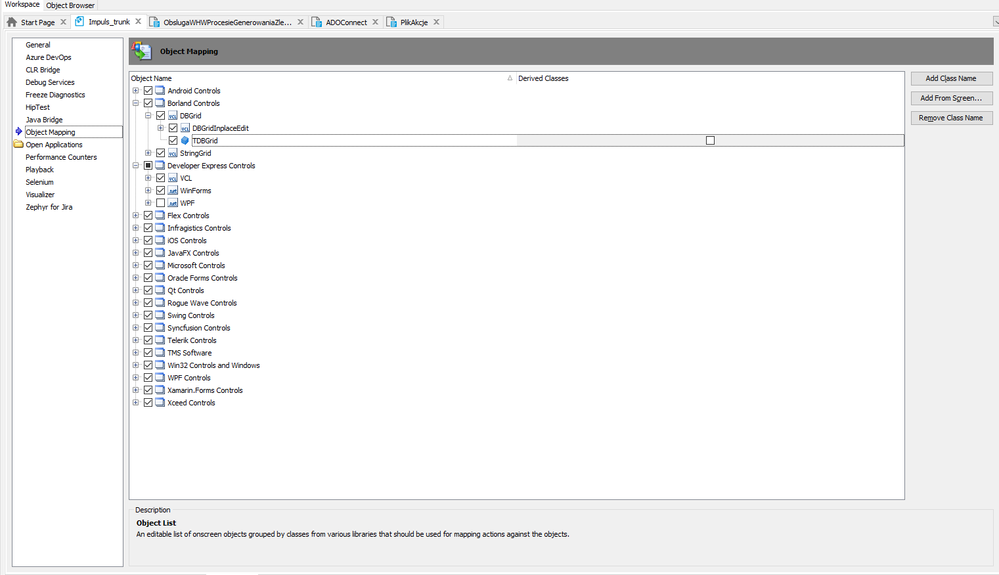Select Playback in the options list
Screen dimensions: 999x575
[40, 170]
